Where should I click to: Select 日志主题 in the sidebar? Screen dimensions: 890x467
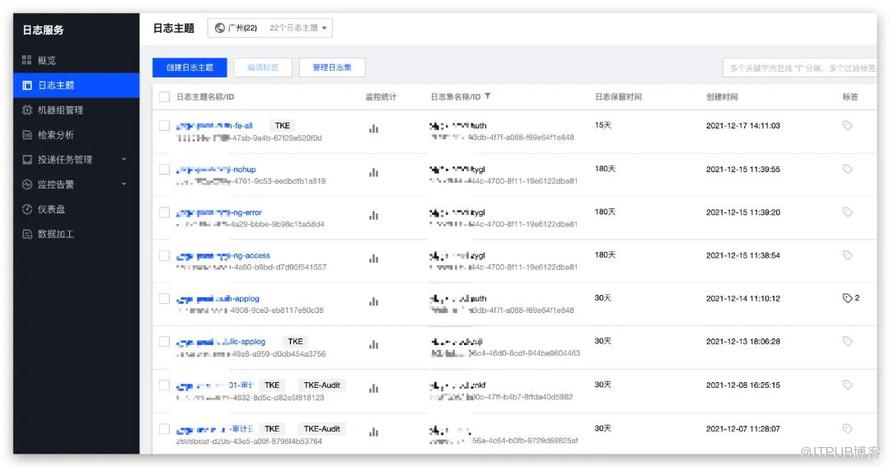[76, 85]
